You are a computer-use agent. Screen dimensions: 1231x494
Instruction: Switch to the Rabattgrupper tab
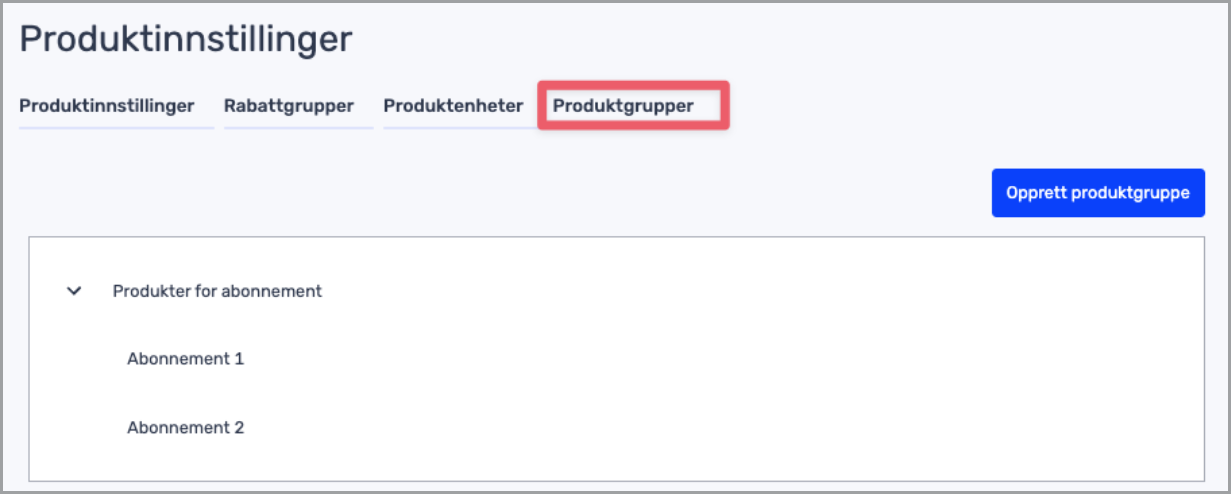[x=289, y=106]
